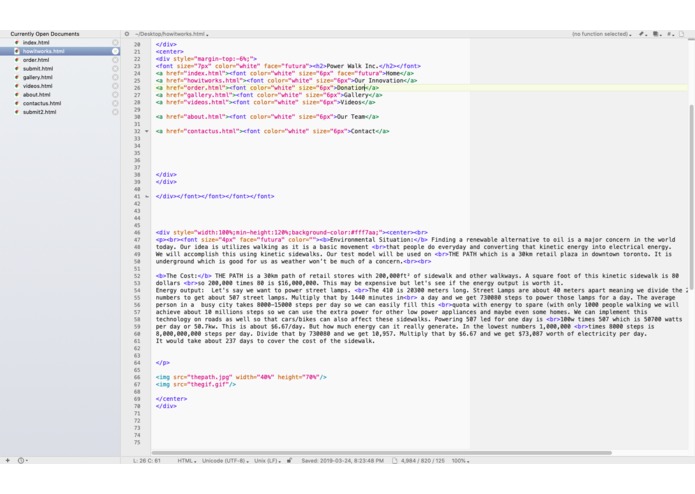The width and height of the screenshot is (695, 494).
Task: Click the L: 26 C: 61 cursor position
Action: [147, 460]
